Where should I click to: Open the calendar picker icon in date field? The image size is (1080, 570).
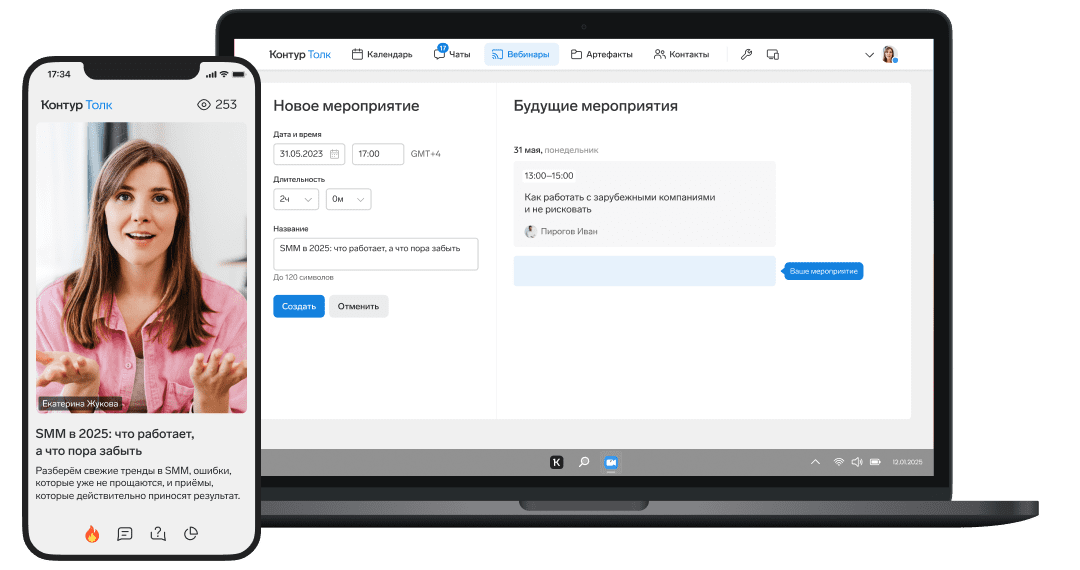pyautogui.click(x=334, y=154)
